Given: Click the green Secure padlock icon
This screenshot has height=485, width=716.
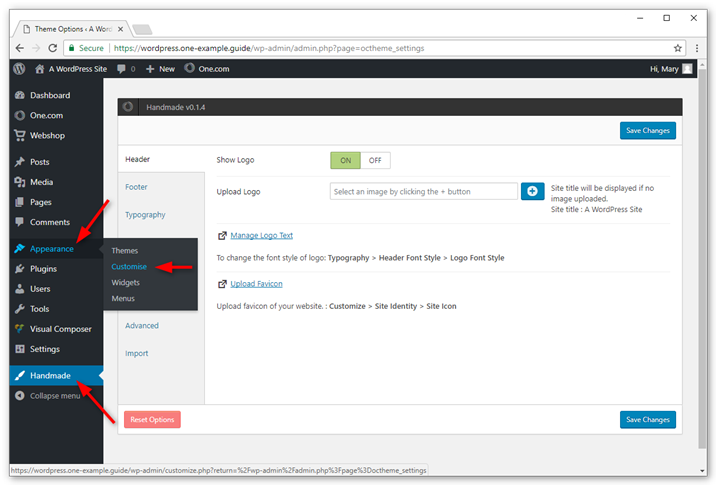Looking at the screenshot, I should click(x=71, y=48).
